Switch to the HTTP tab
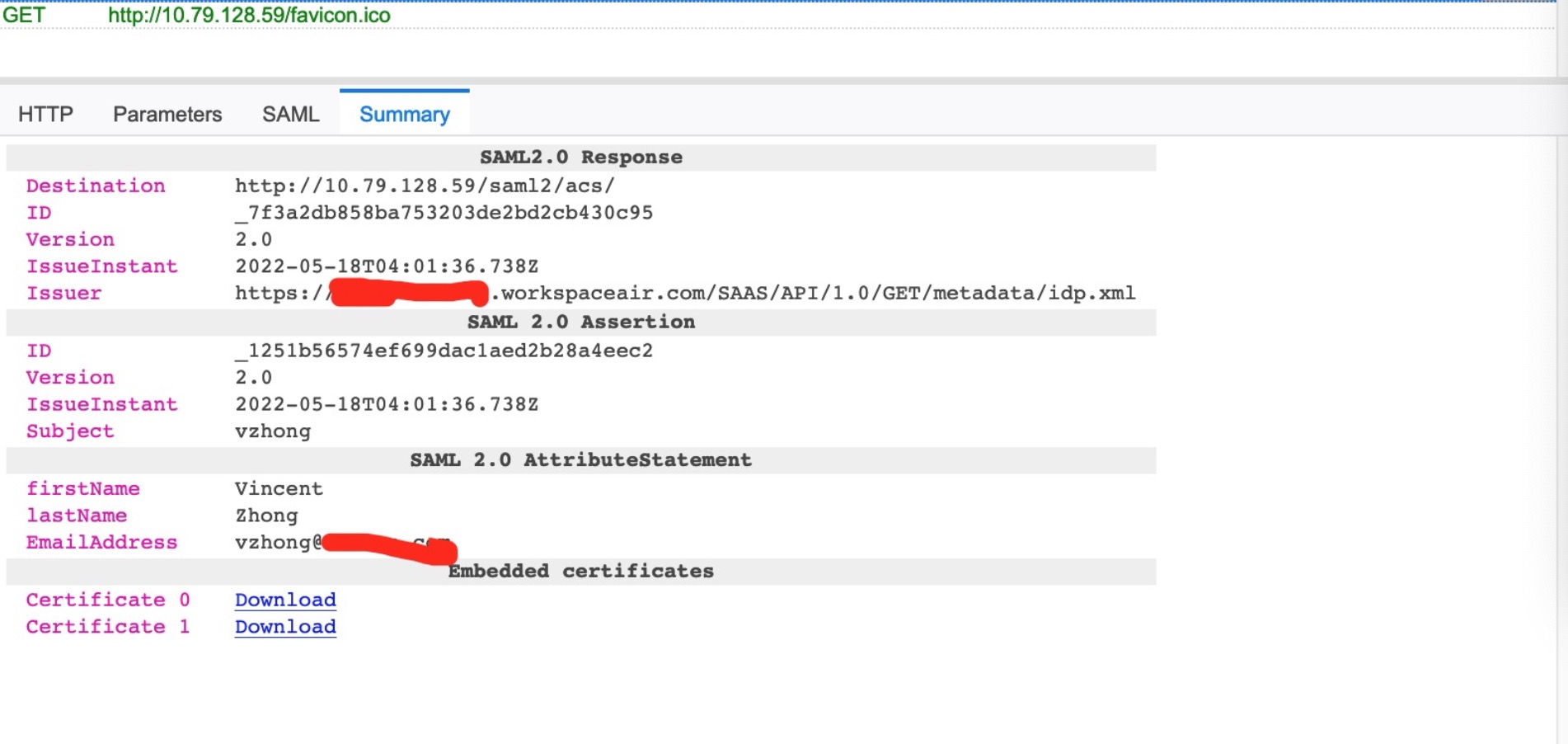Screen dimensions: 1568x744 [x=45, y=113]
